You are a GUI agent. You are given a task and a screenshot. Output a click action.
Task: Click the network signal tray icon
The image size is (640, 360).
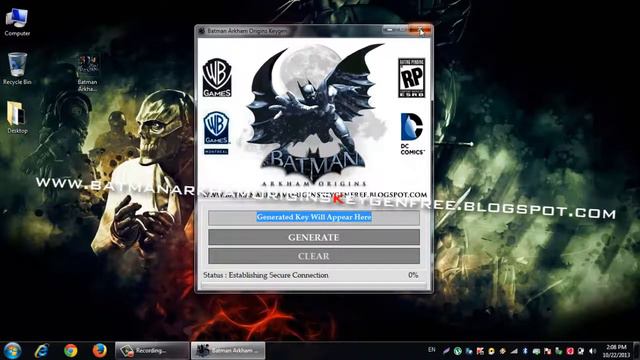point(514,351)
